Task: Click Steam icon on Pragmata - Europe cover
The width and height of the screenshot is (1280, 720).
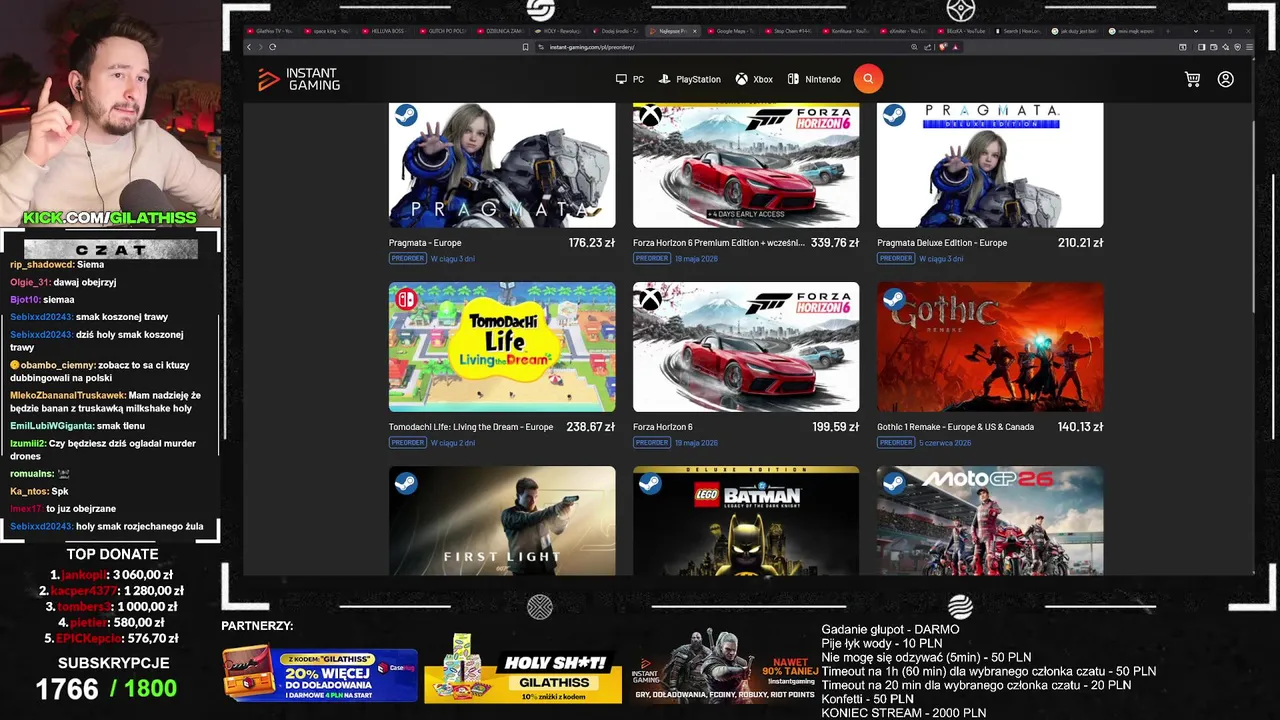Action: pos(405,116)
